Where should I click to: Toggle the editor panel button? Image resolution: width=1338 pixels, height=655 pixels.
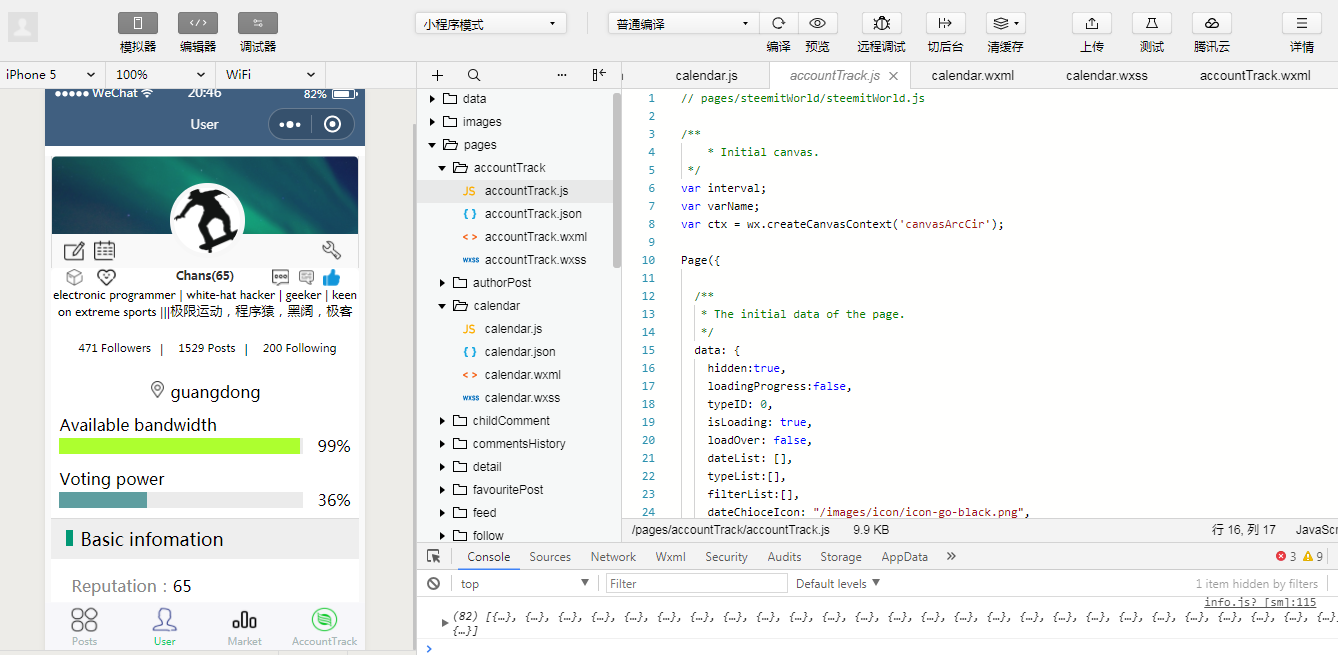198,23
